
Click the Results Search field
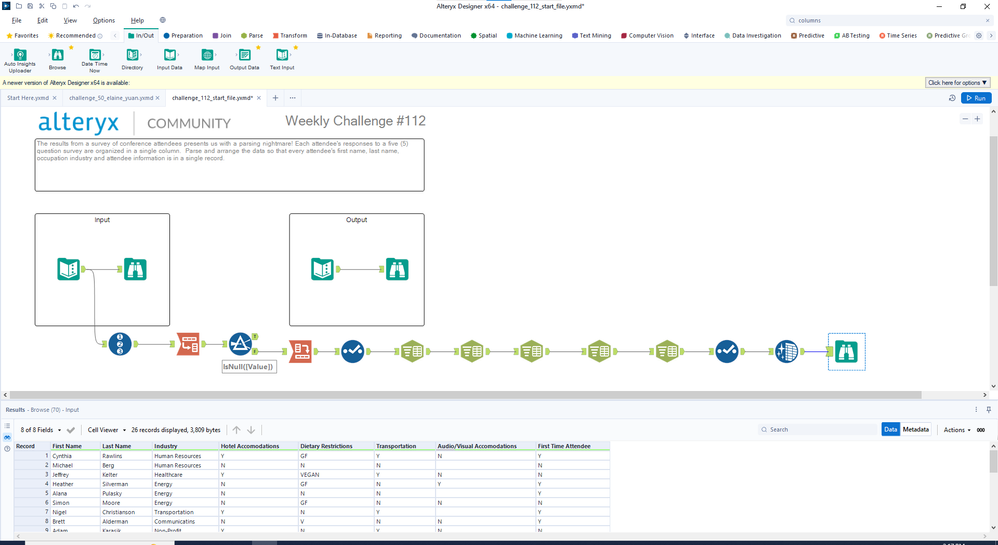click(x=817, y=430)
